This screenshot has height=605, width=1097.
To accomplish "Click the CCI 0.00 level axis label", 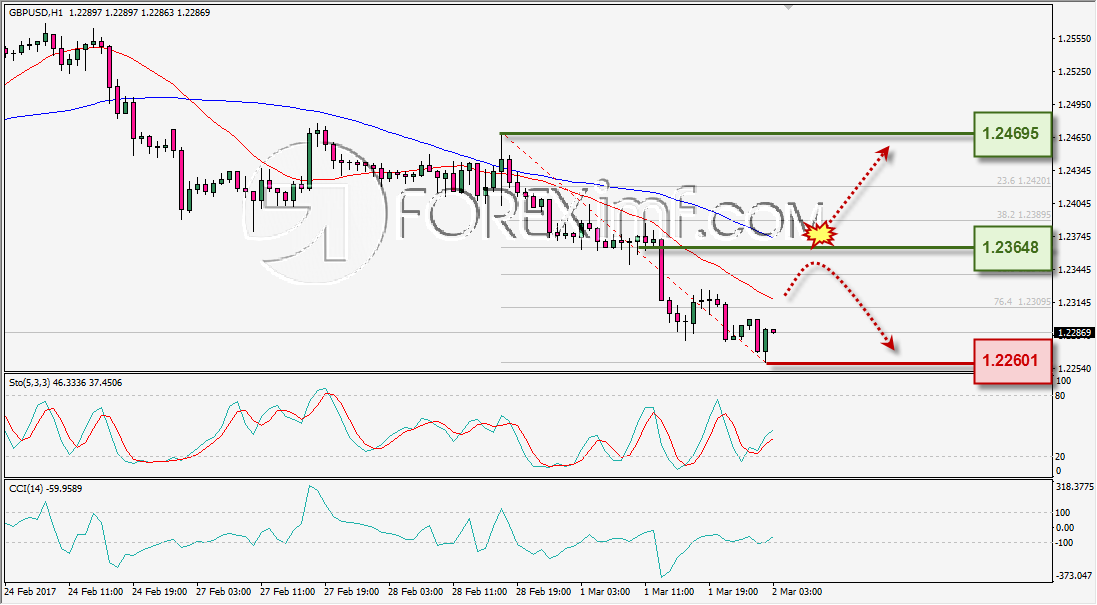I will click(1063, 528).
